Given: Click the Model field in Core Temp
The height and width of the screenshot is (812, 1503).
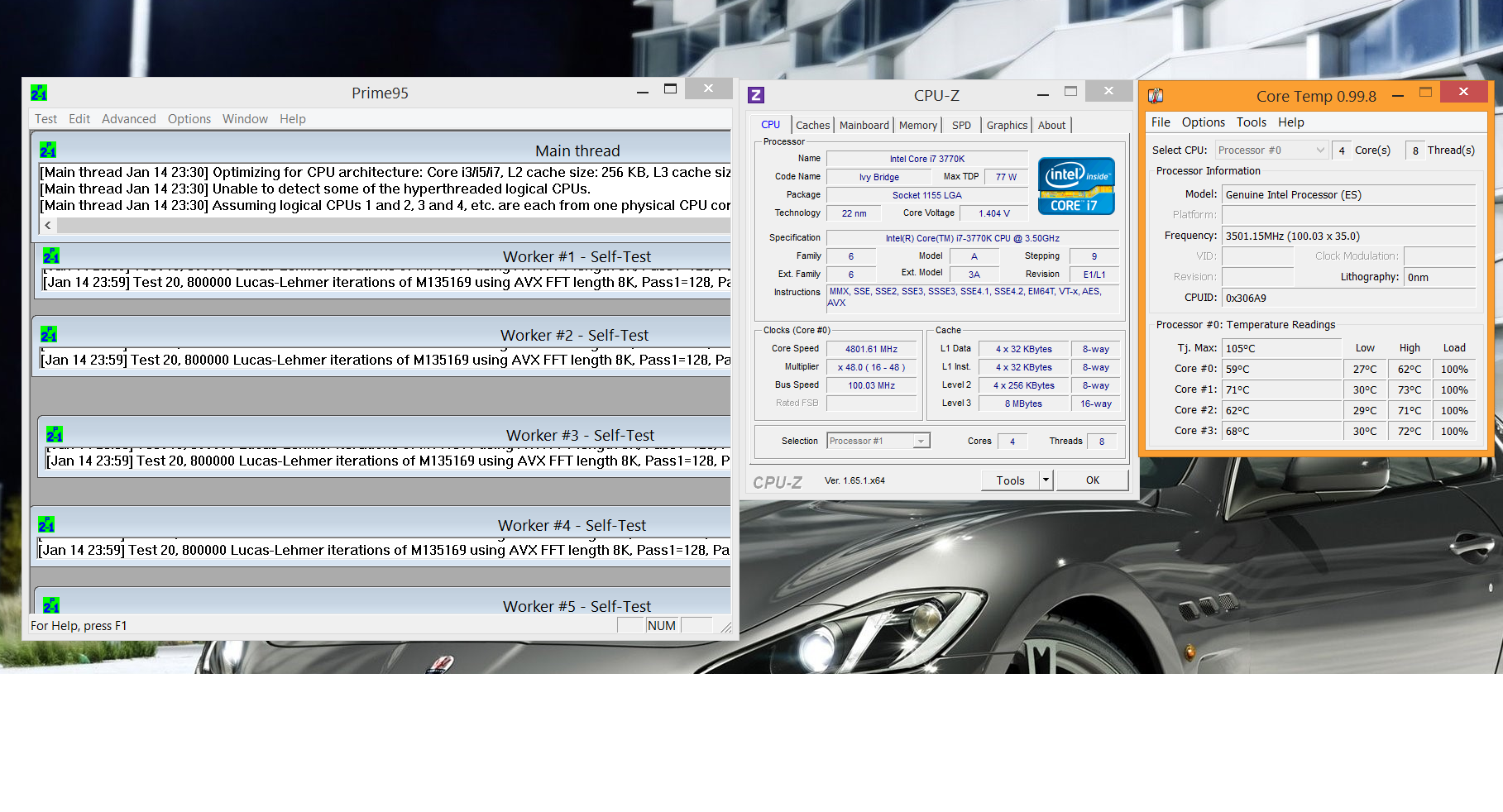Looking at the screenshot, I should (1349, 194).
